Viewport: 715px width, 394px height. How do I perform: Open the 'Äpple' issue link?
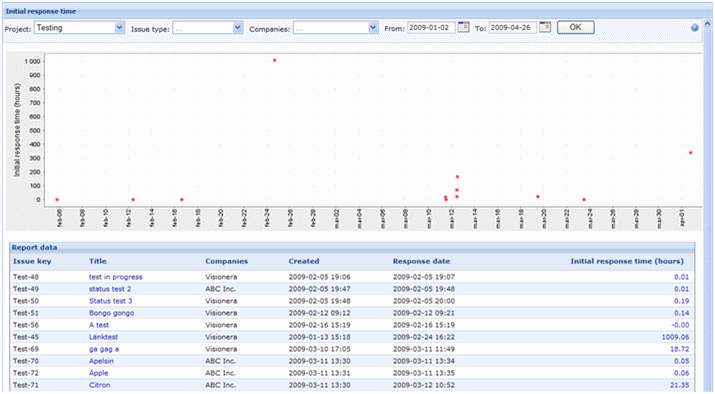98,373
